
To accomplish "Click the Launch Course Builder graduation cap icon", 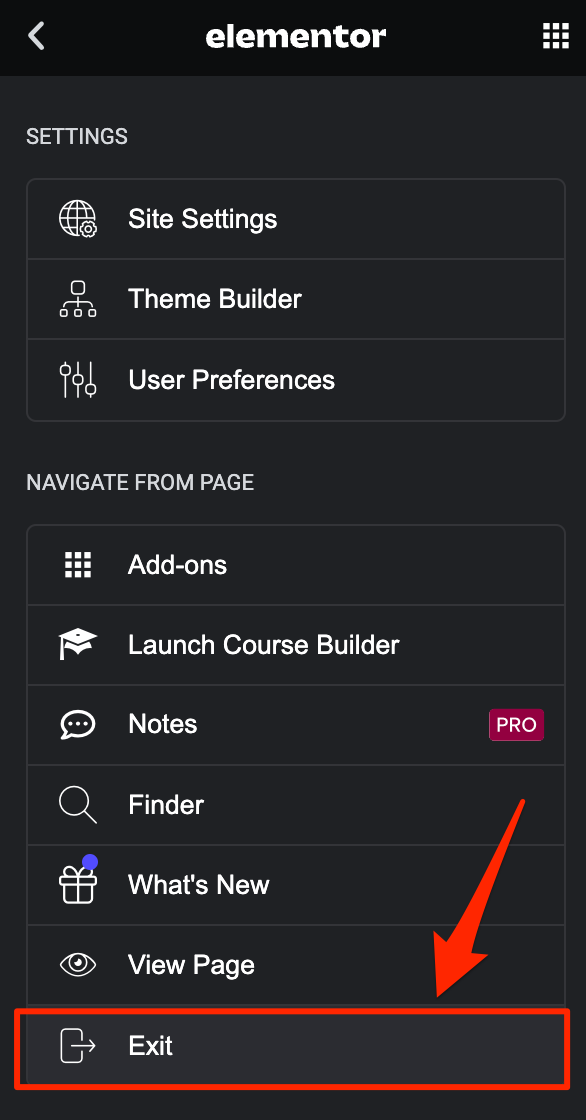I will (78, 644).
